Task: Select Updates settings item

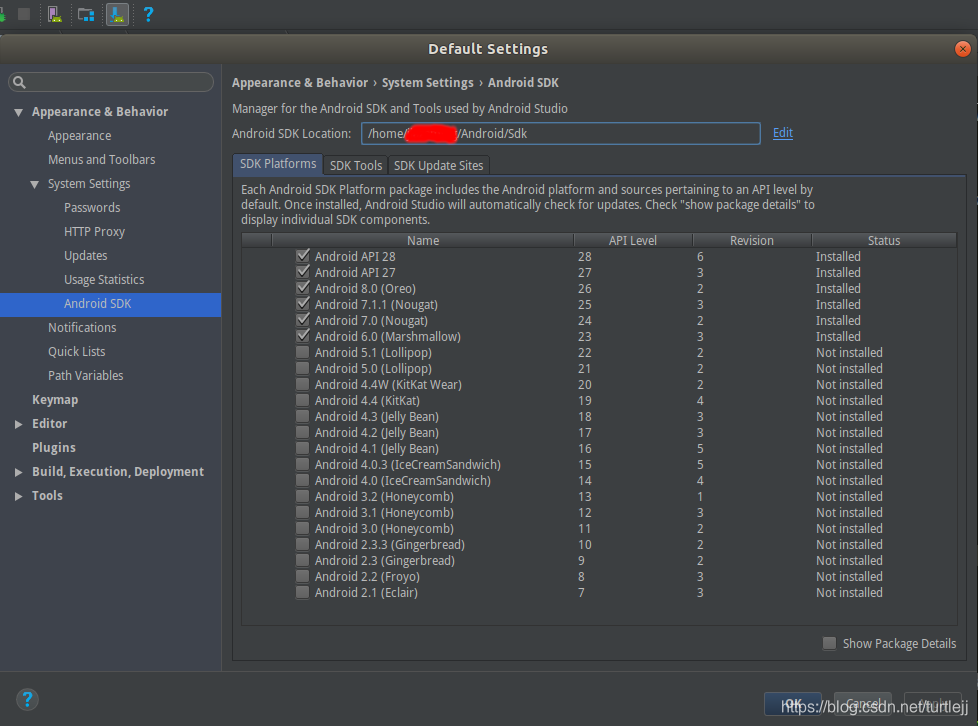Action: pyautogui.click(x=85, y=256)
